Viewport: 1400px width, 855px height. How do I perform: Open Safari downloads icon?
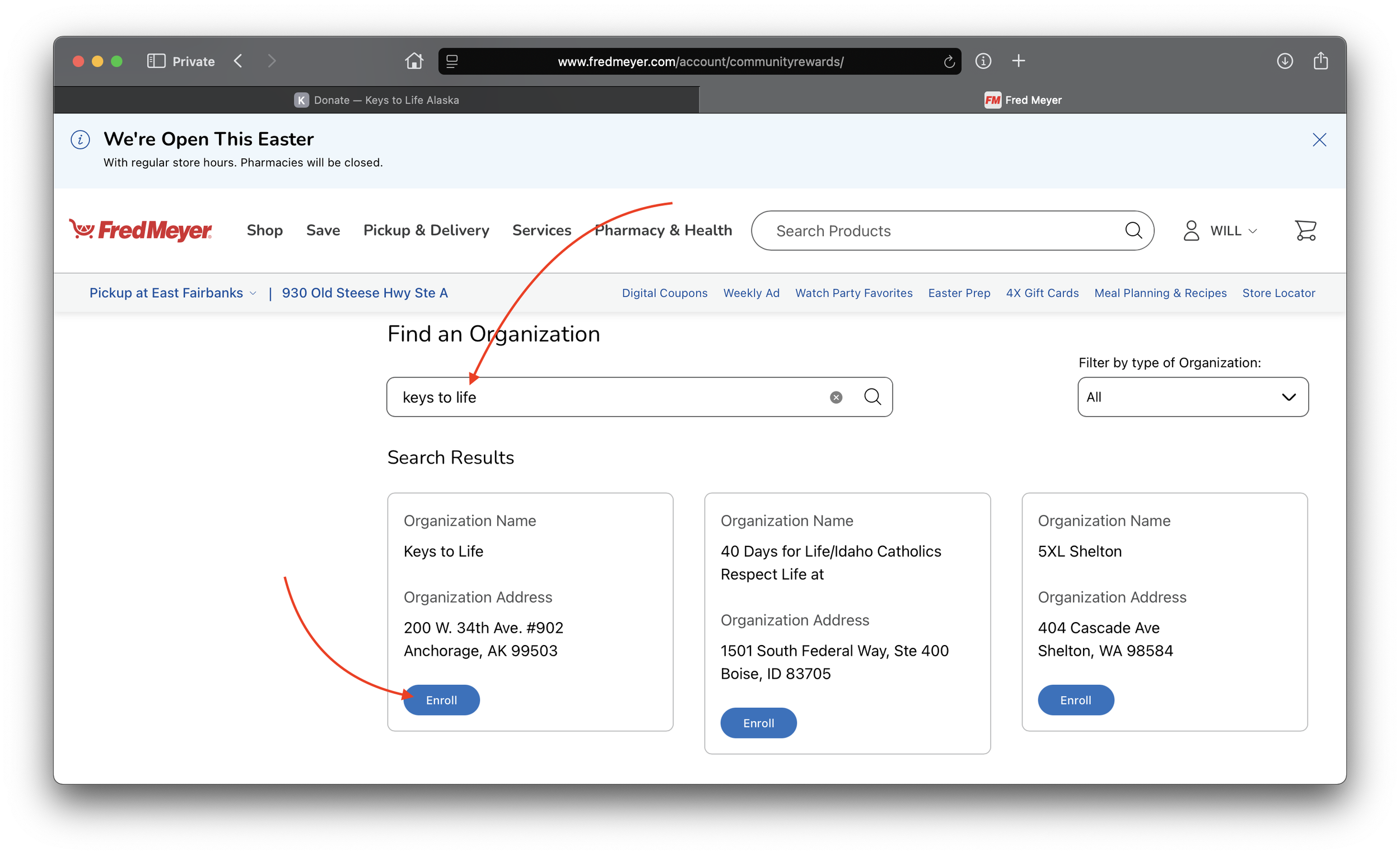point(1285,61)
